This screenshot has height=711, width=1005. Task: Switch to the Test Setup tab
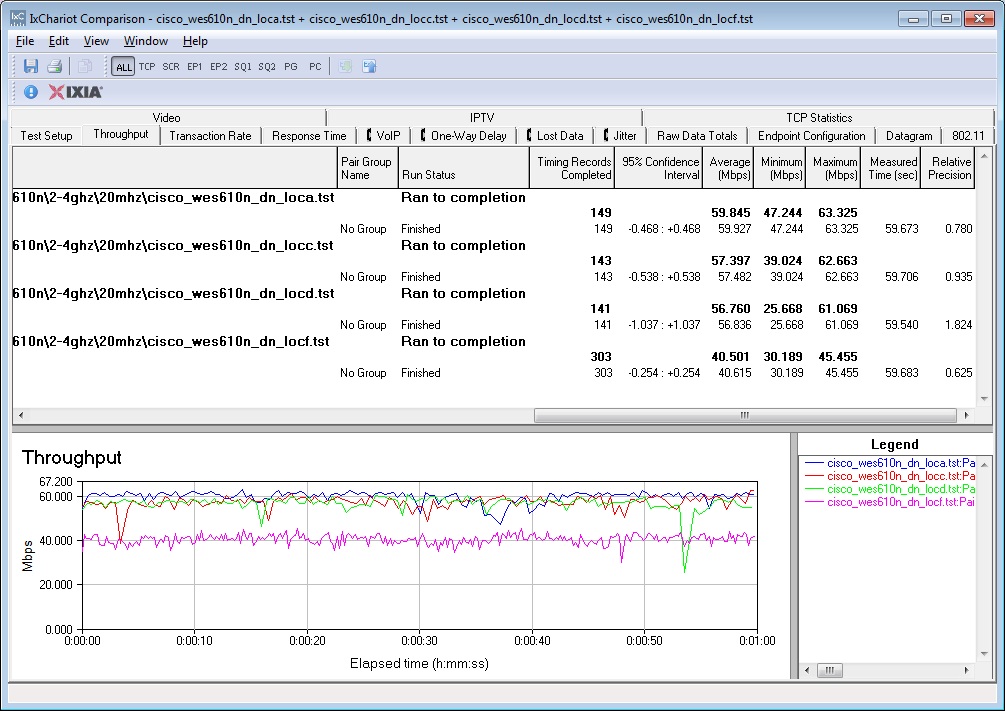pos(46,136)
